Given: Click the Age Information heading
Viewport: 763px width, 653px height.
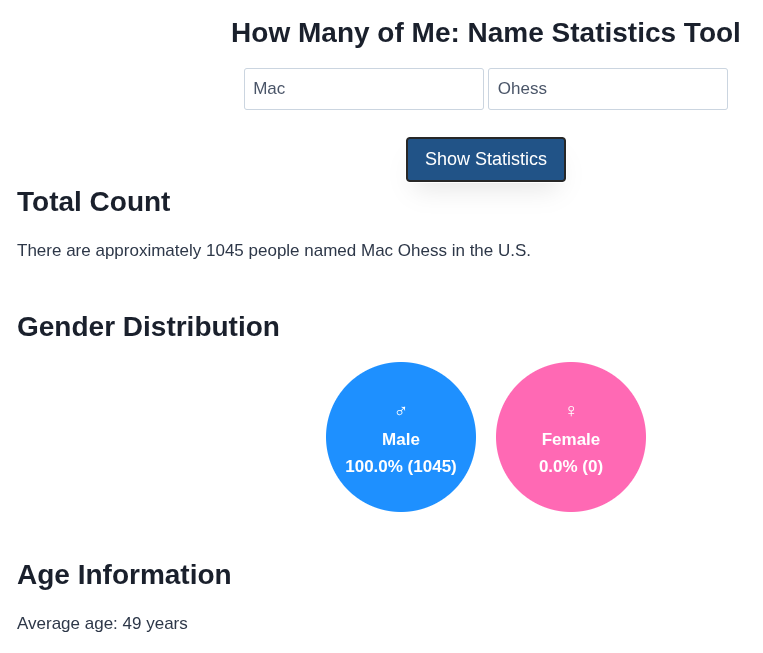Looking at the screenshot, I should tap(124, 575).
